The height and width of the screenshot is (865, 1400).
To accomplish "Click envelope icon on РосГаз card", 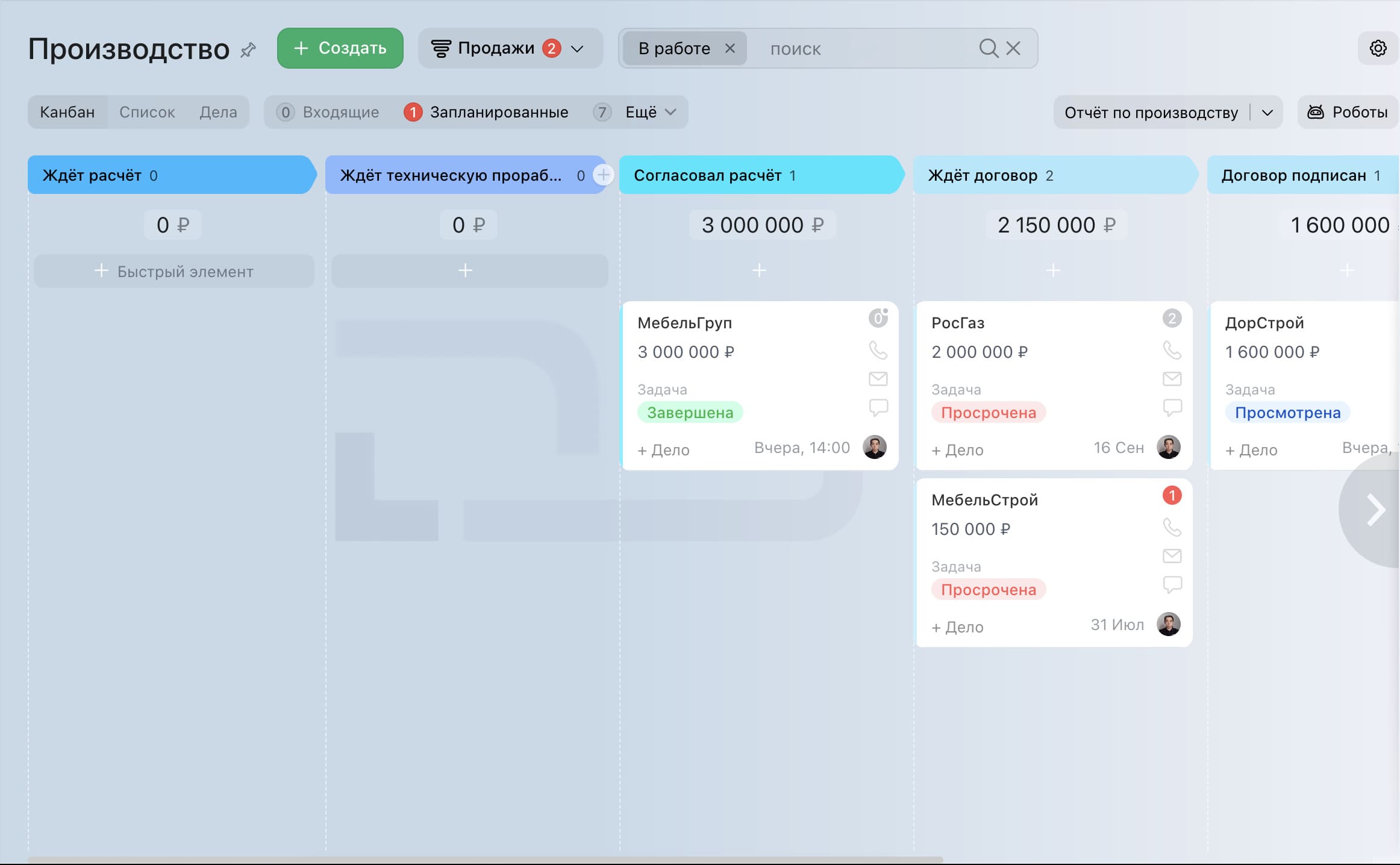I will point(1172,379).
